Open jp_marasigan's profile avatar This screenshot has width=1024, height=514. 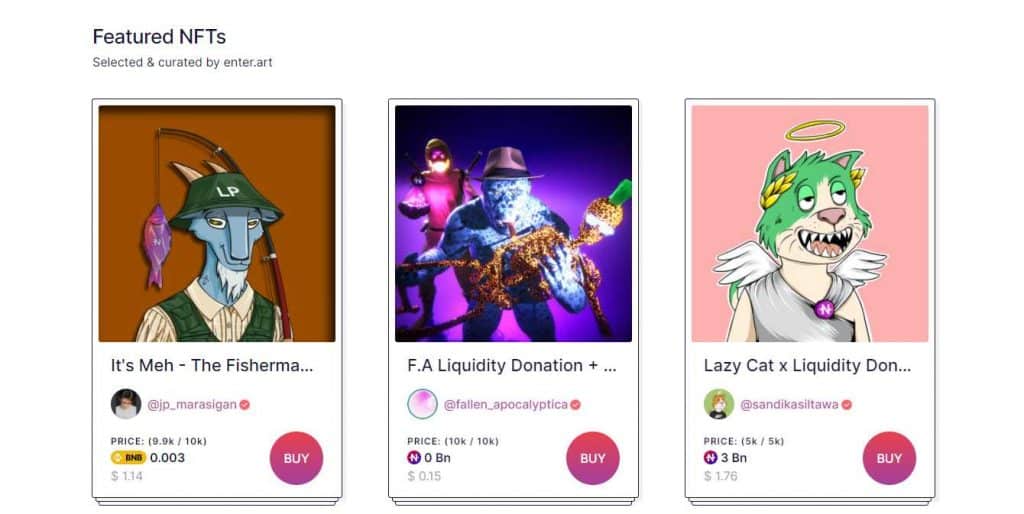126,404
